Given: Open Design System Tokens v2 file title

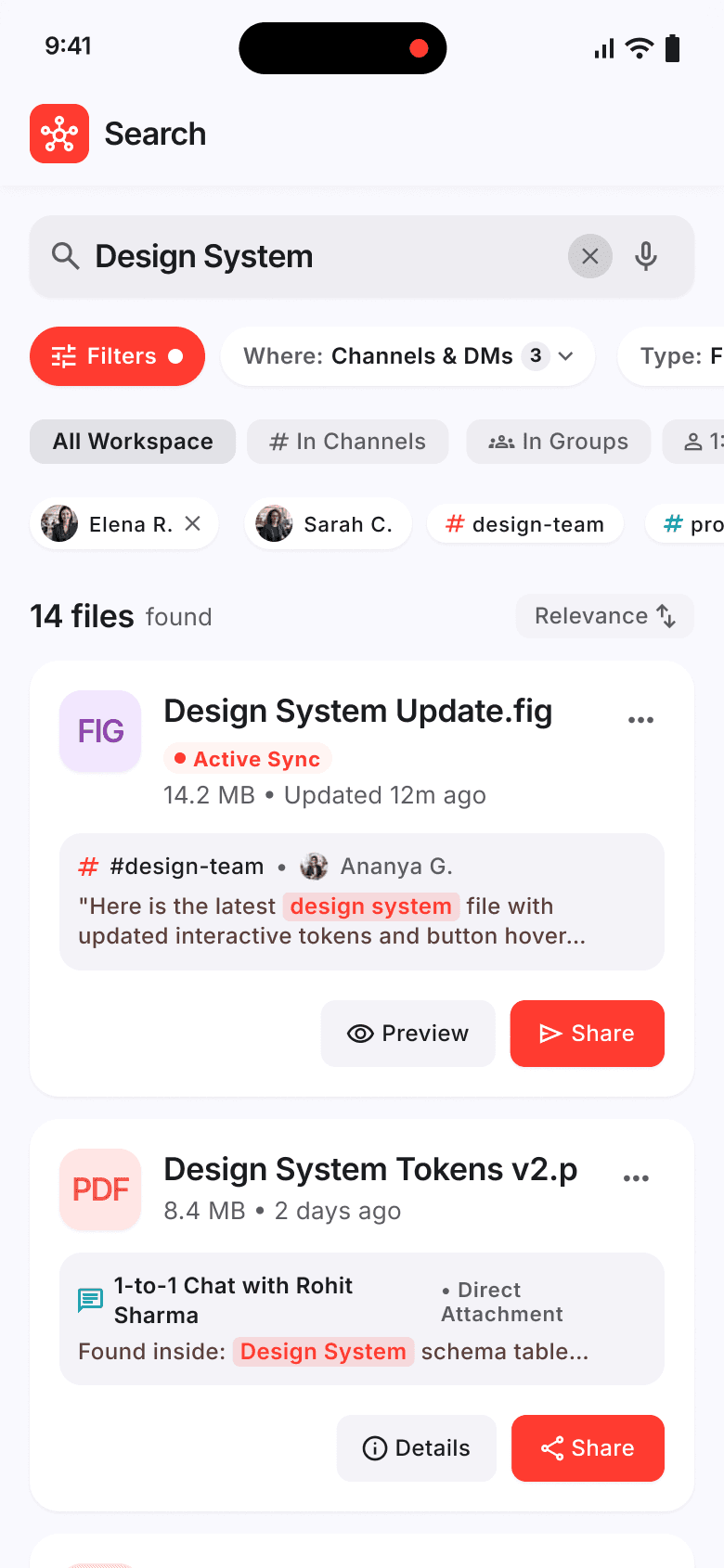Looking at the screenshot, I should pos(370,1170).
